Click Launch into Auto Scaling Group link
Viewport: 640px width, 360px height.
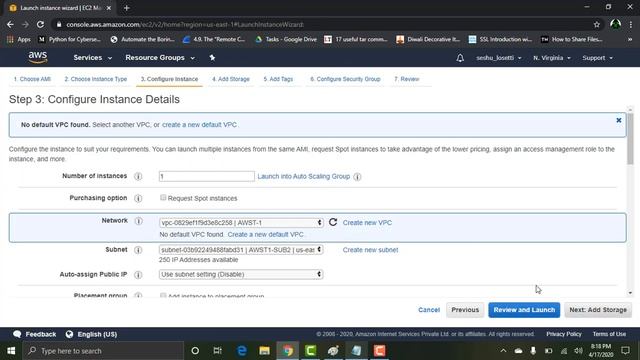(x=304, y=176)
